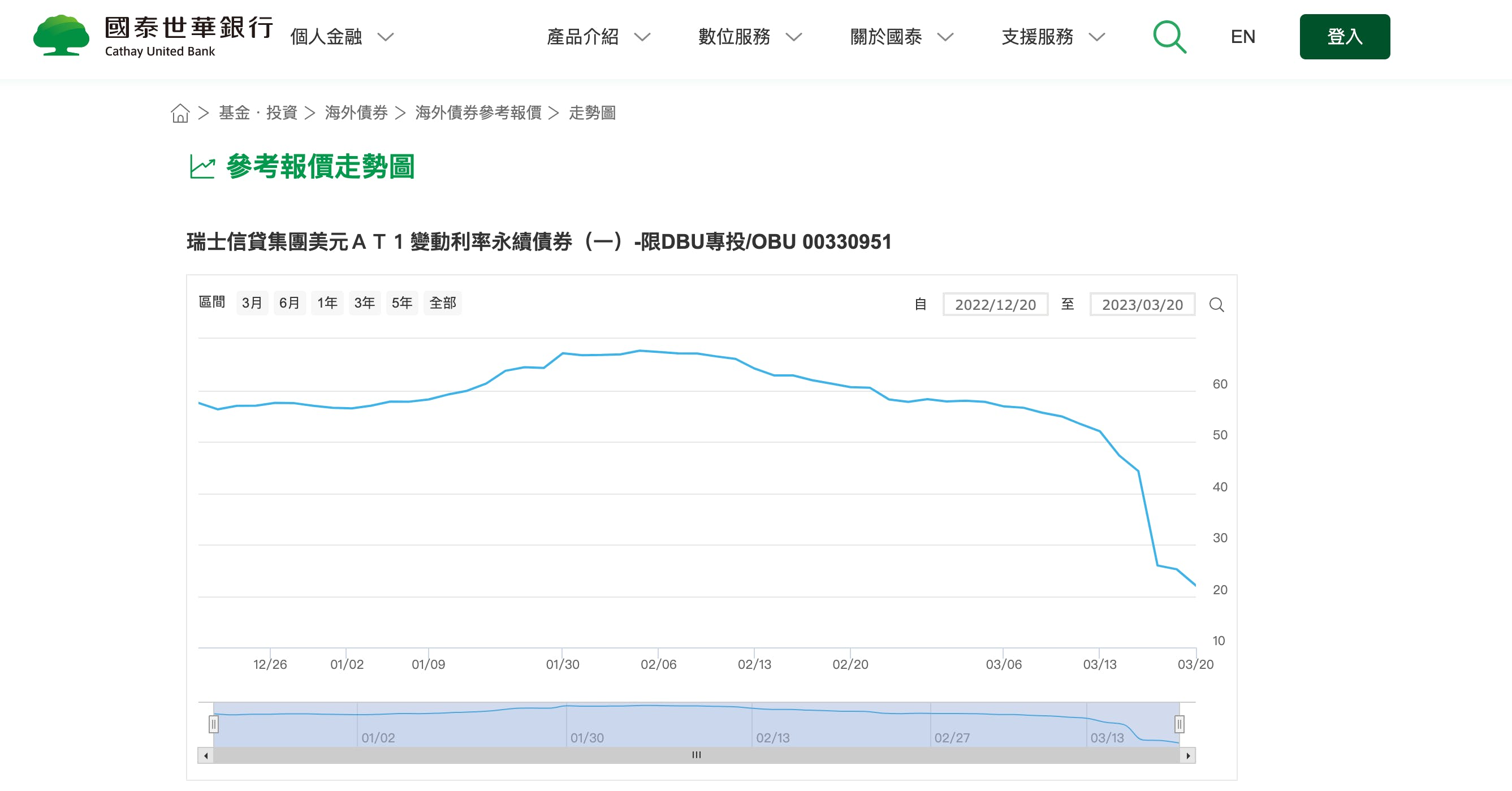This screenshot has width=1512, height=791.
Task: Click the navigator right range handle
Action: (1179, 725)
